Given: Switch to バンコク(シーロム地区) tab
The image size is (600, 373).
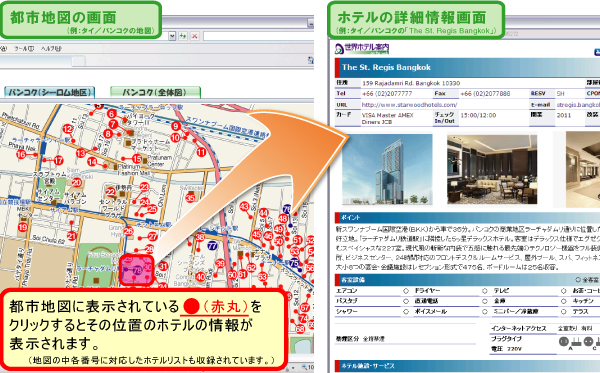Looking at the screenshot, I should pos(50,92).
